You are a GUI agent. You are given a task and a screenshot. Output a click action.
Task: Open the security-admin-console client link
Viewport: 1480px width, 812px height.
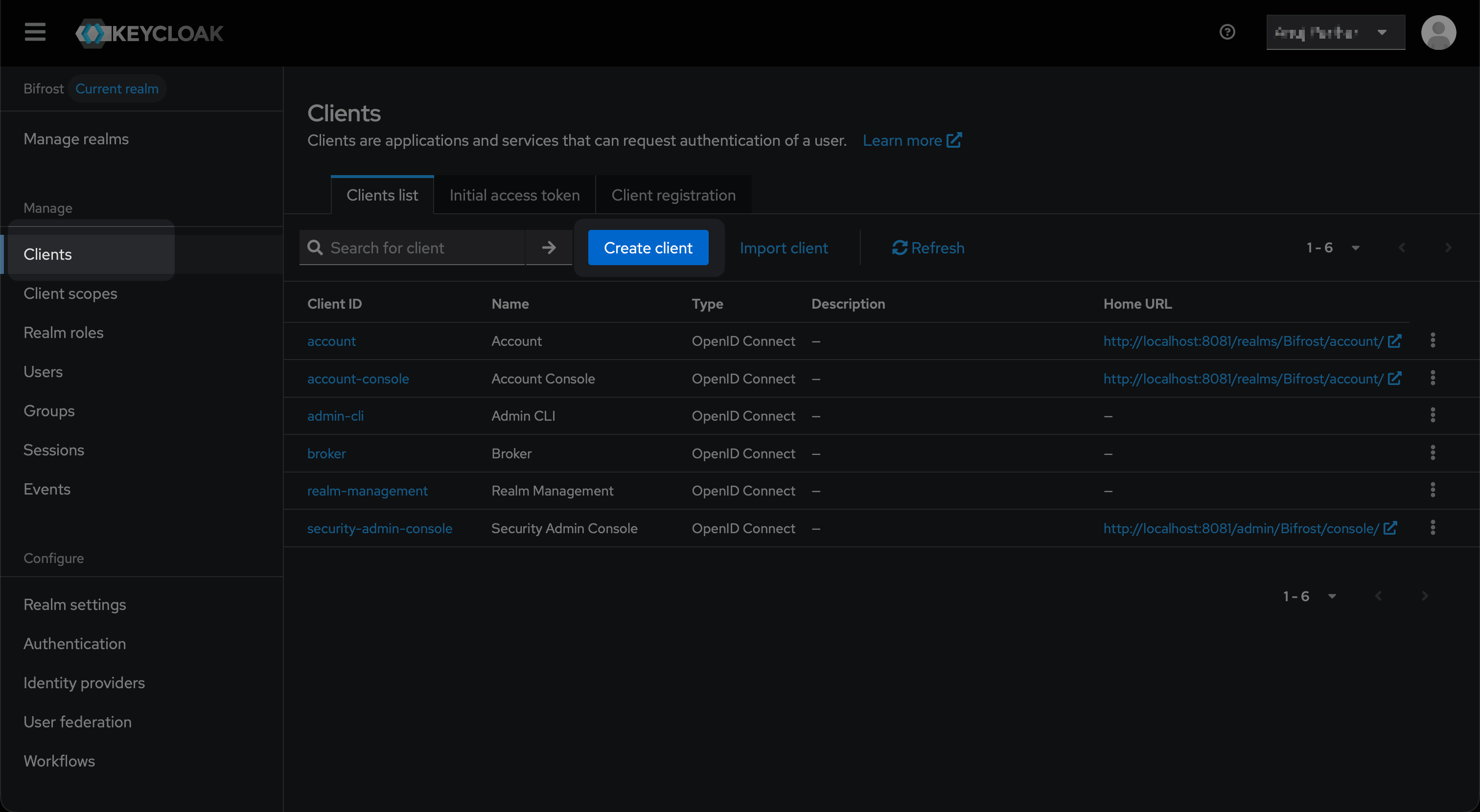pyautogui.click(x=380, y=528)
